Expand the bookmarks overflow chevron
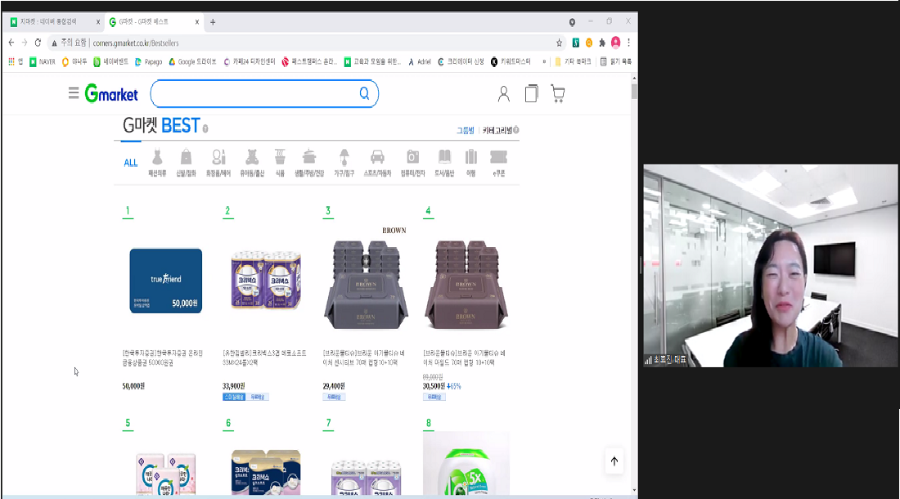The height and width of the screenshot is (499, 900). (544, 61)
